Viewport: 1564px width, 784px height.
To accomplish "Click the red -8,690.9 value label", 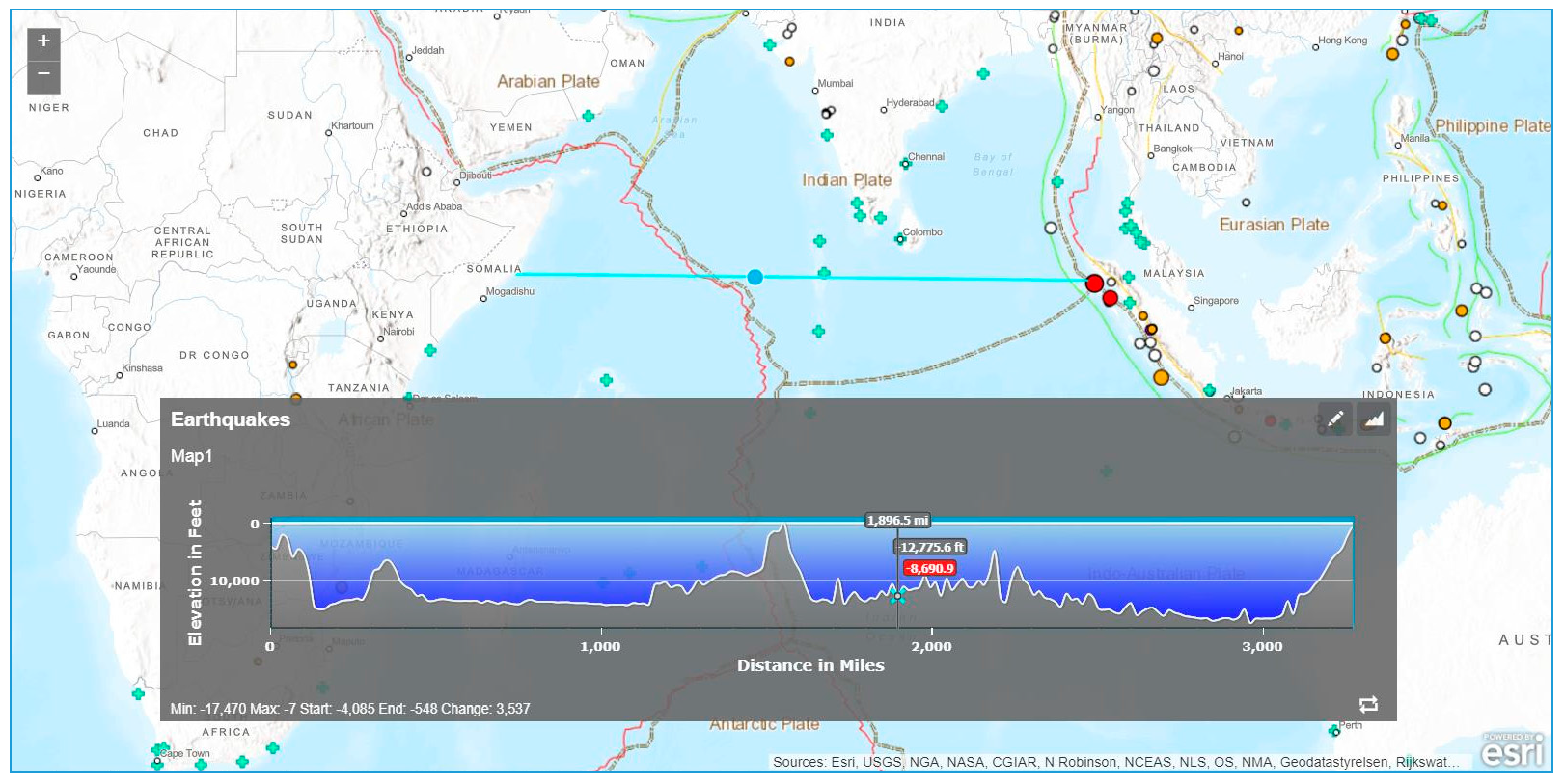I will click(x=930, y=568).
